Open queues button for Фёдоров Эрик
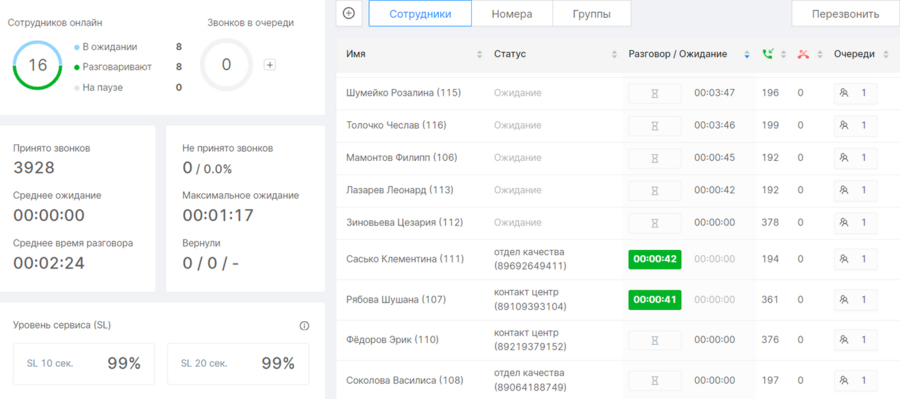 pos(855,340)
